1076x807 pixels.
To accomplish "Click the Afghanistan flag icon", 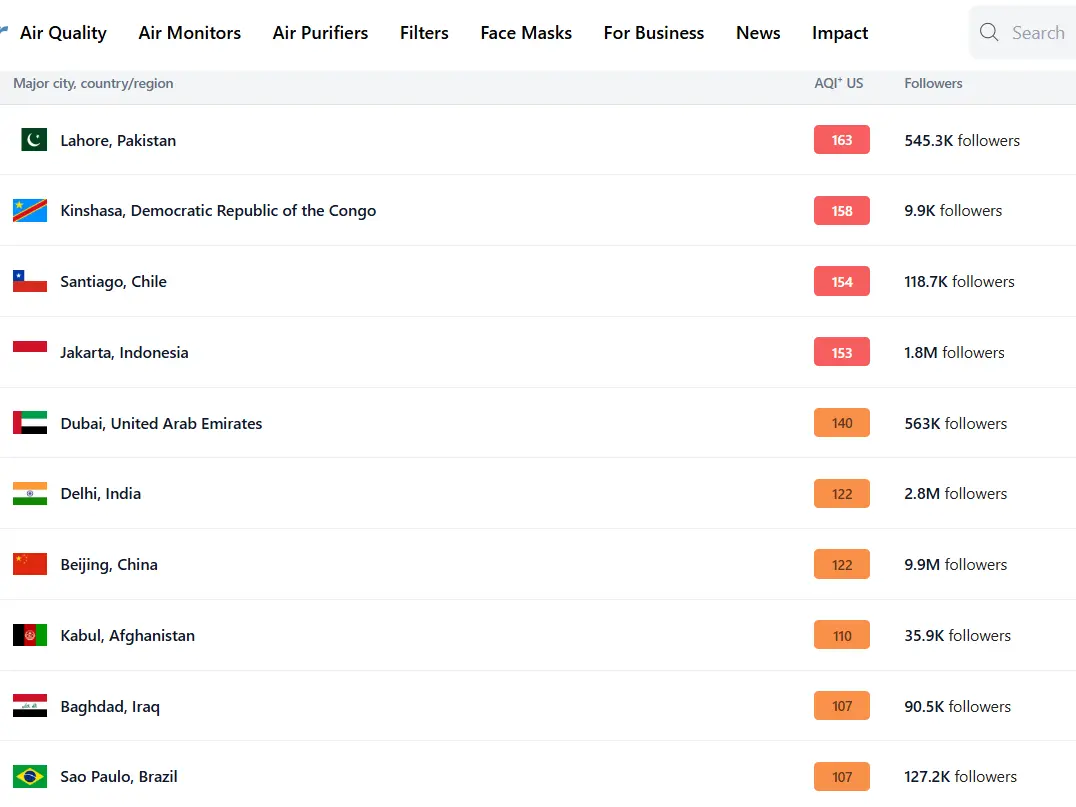I will click(30, 635).
